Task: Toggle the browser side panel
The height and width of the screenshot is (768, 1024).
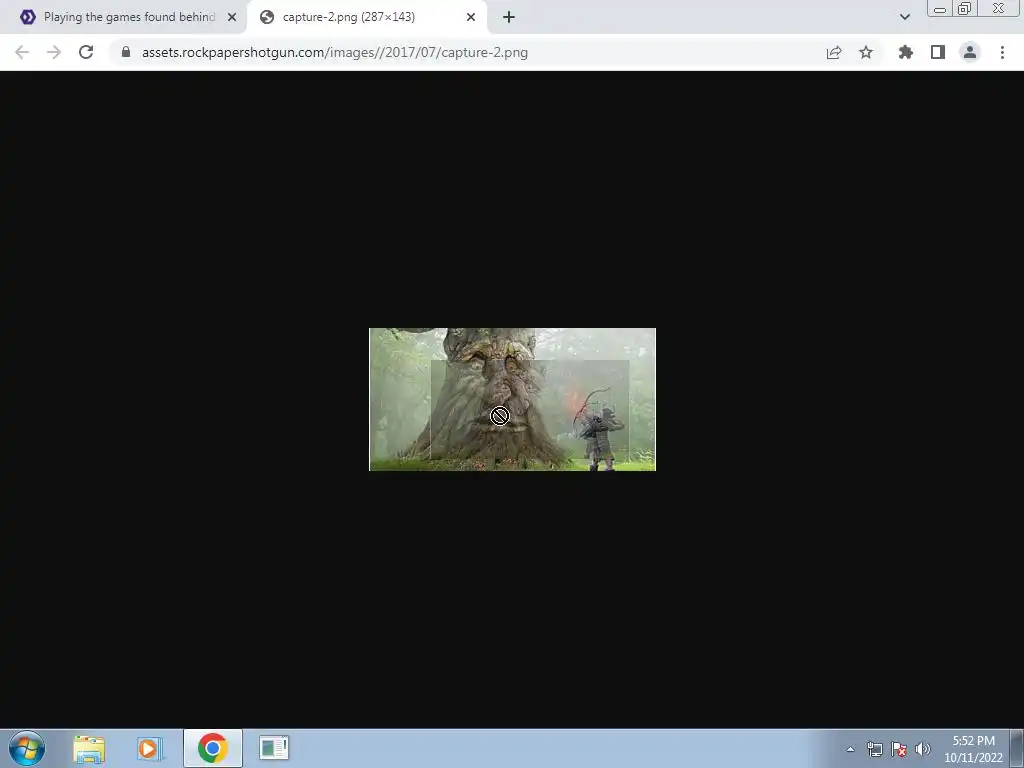Action: (938, 52)
